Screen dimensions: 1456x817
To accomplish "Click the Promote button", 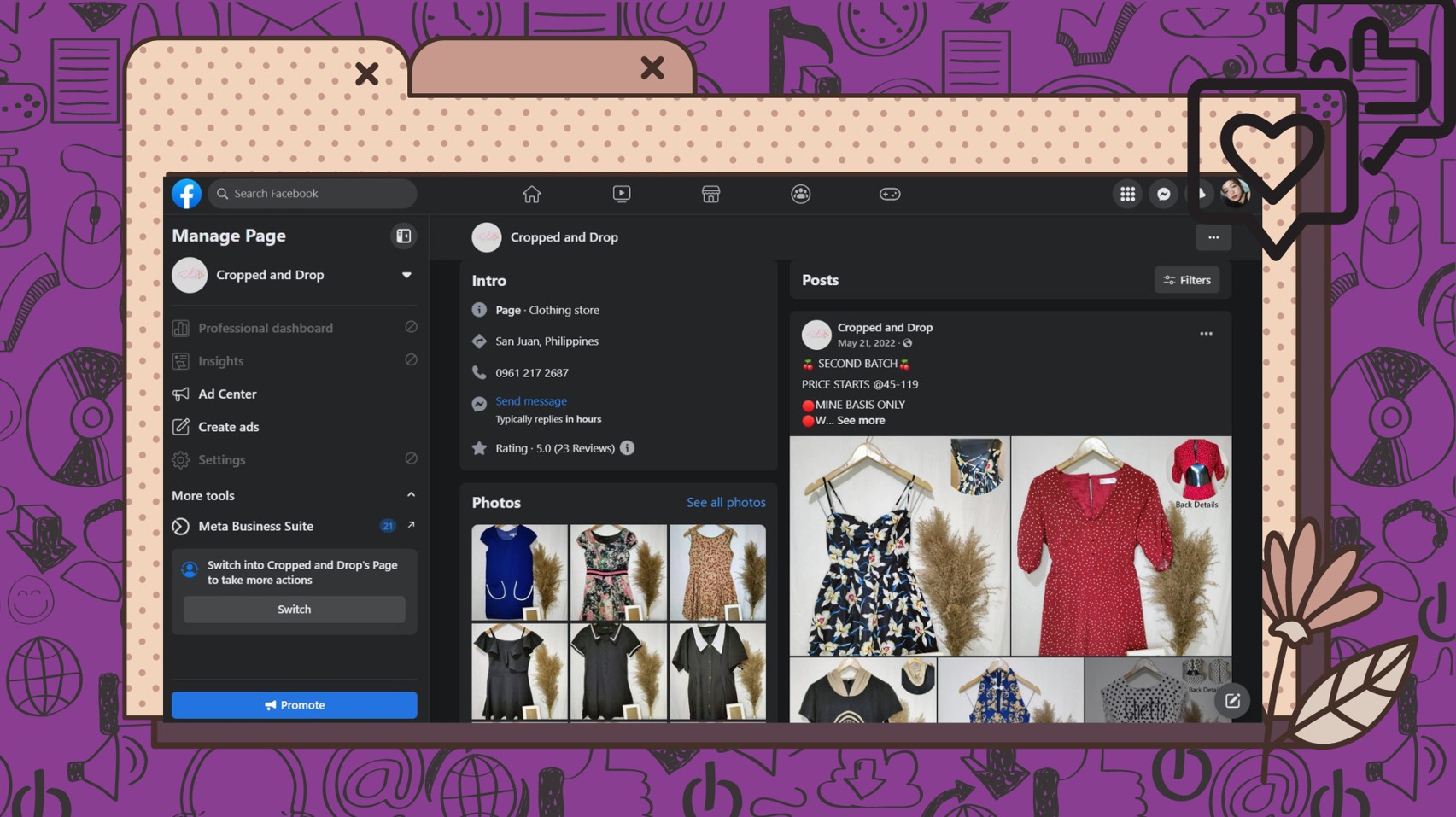I will [294, 705].
